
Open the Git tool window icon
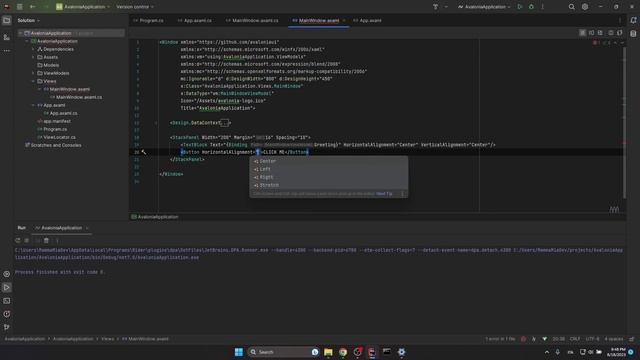(x=7, y=327)
